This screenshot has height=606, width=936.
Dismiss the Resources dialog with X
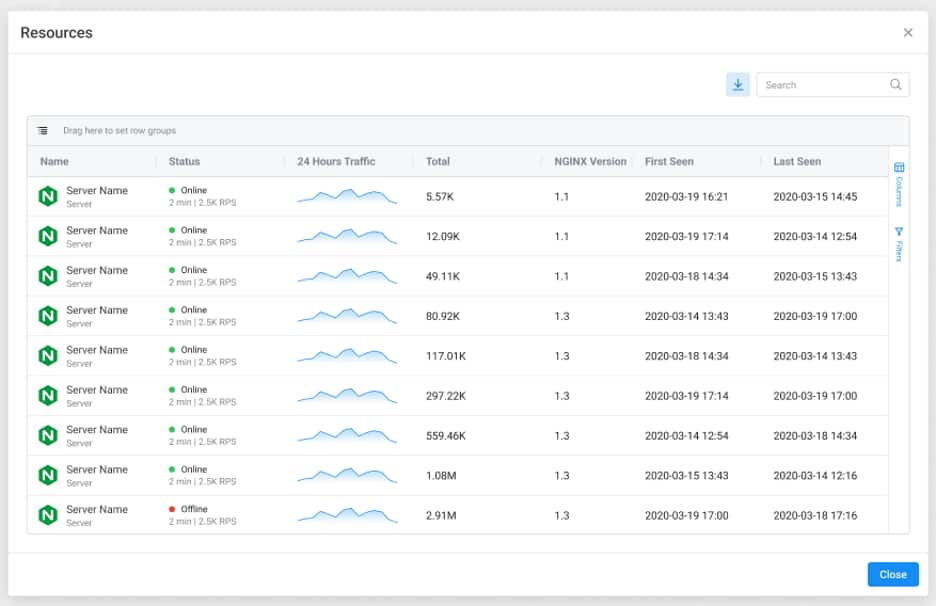tap(908, 33)
